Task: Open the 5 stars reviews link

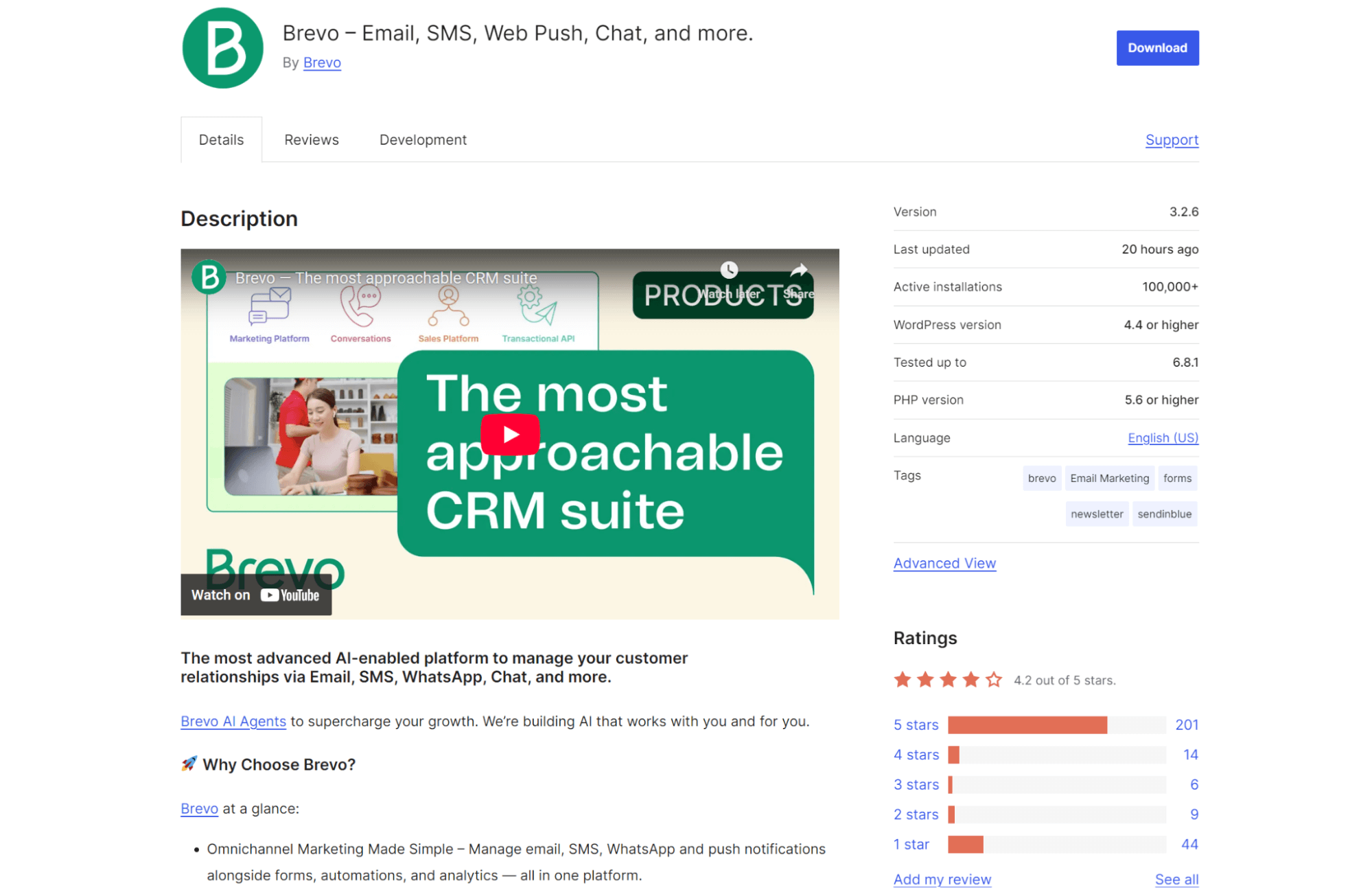Action: point(916,724)
